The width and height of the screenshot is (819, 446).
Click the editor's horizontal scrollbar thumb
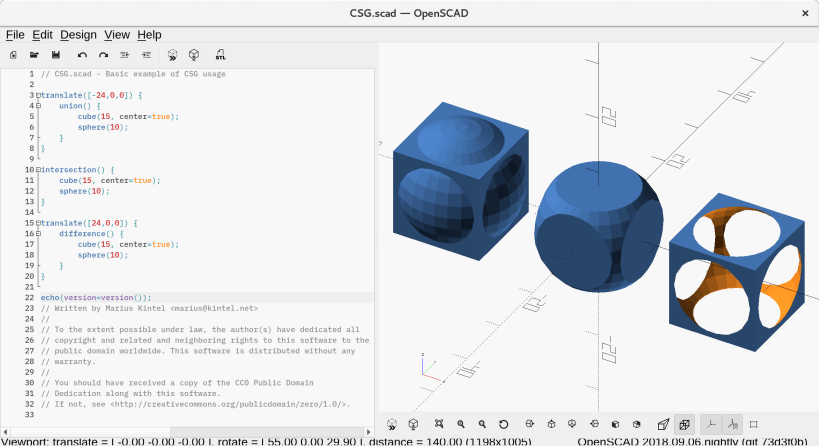(90, 432)
